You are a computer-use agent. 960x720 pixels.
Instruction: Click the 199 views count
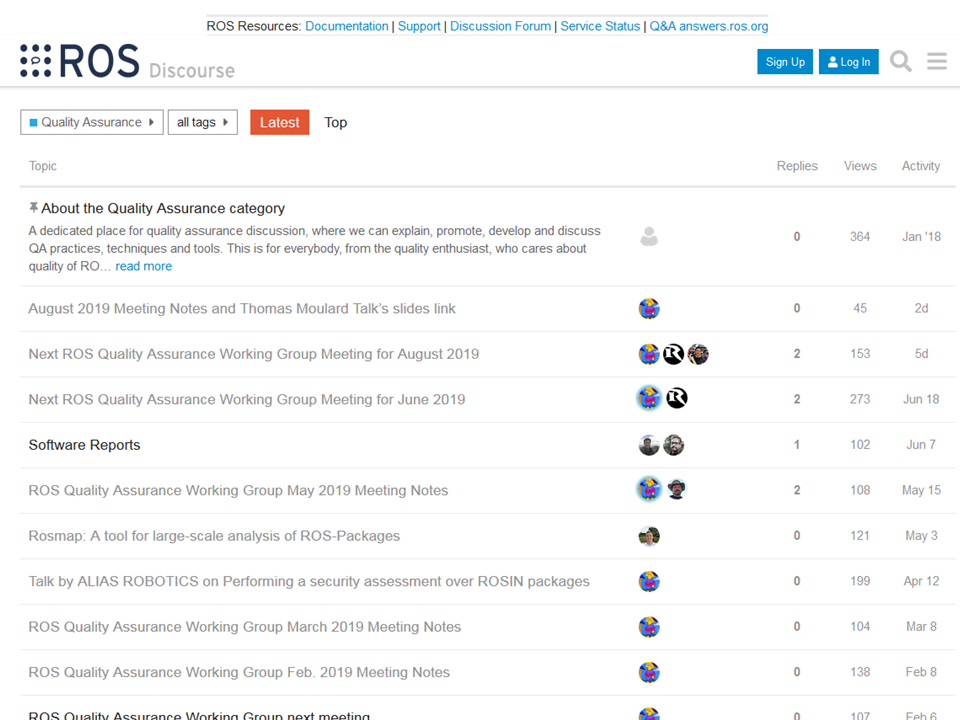(x=860, y=581)
